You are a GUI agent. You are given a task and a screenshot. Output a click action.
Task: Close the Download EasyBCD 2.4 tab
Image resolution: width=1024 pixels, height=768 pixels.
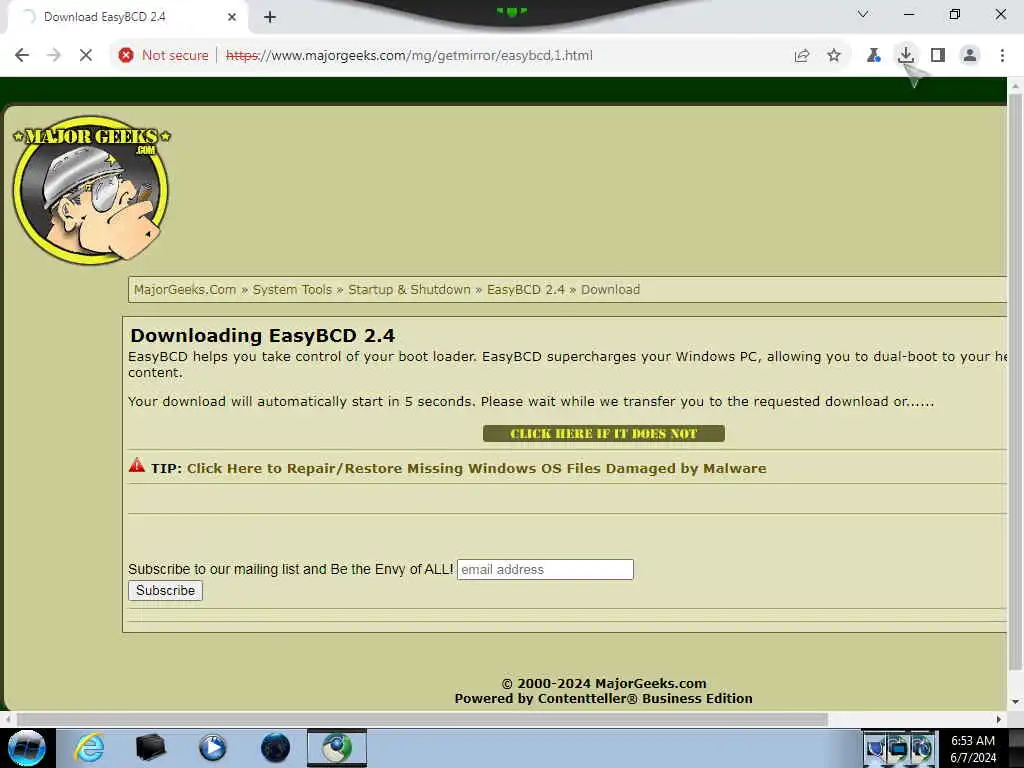click(232, 17)
